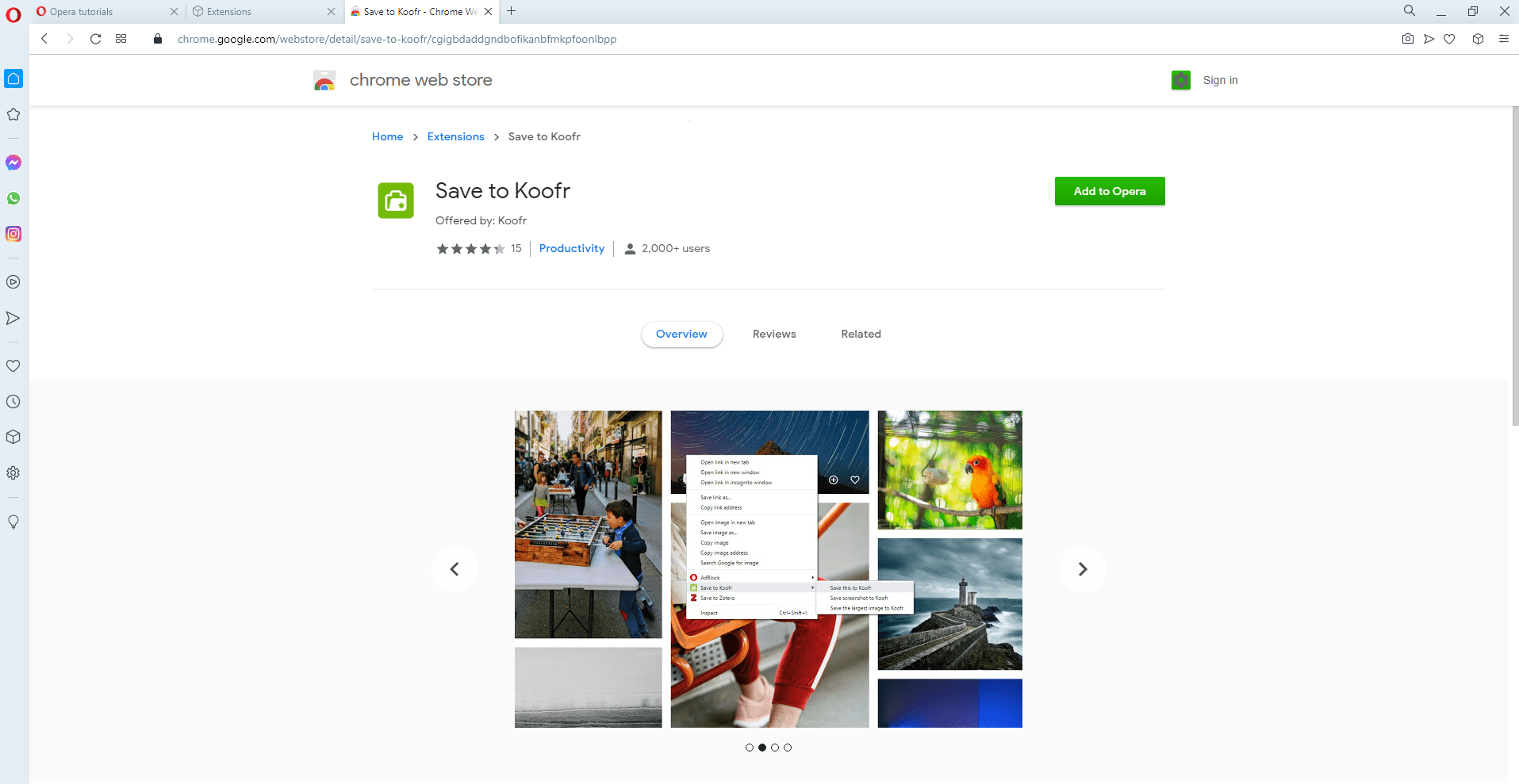The height and width of the screenshot is (784, 1519).
Task: Select first carousel dot
Action: pyautogui.click(x=750, y=748)
